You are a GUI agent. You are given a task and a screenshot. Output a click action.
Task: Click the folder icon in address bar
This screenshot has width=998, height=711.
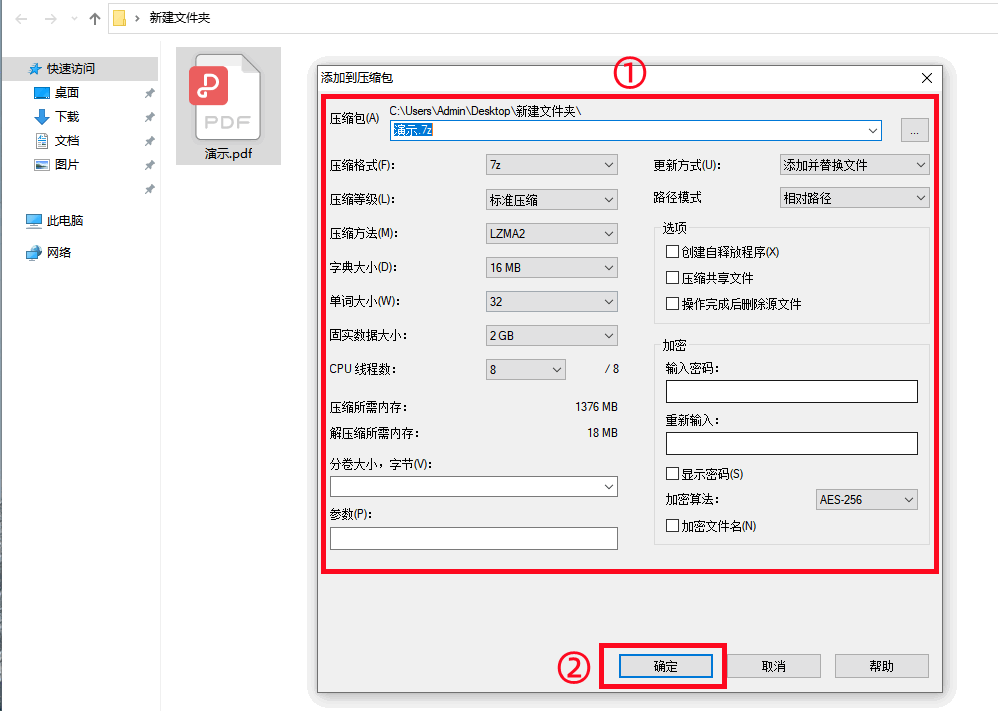(x=119, y=18)
